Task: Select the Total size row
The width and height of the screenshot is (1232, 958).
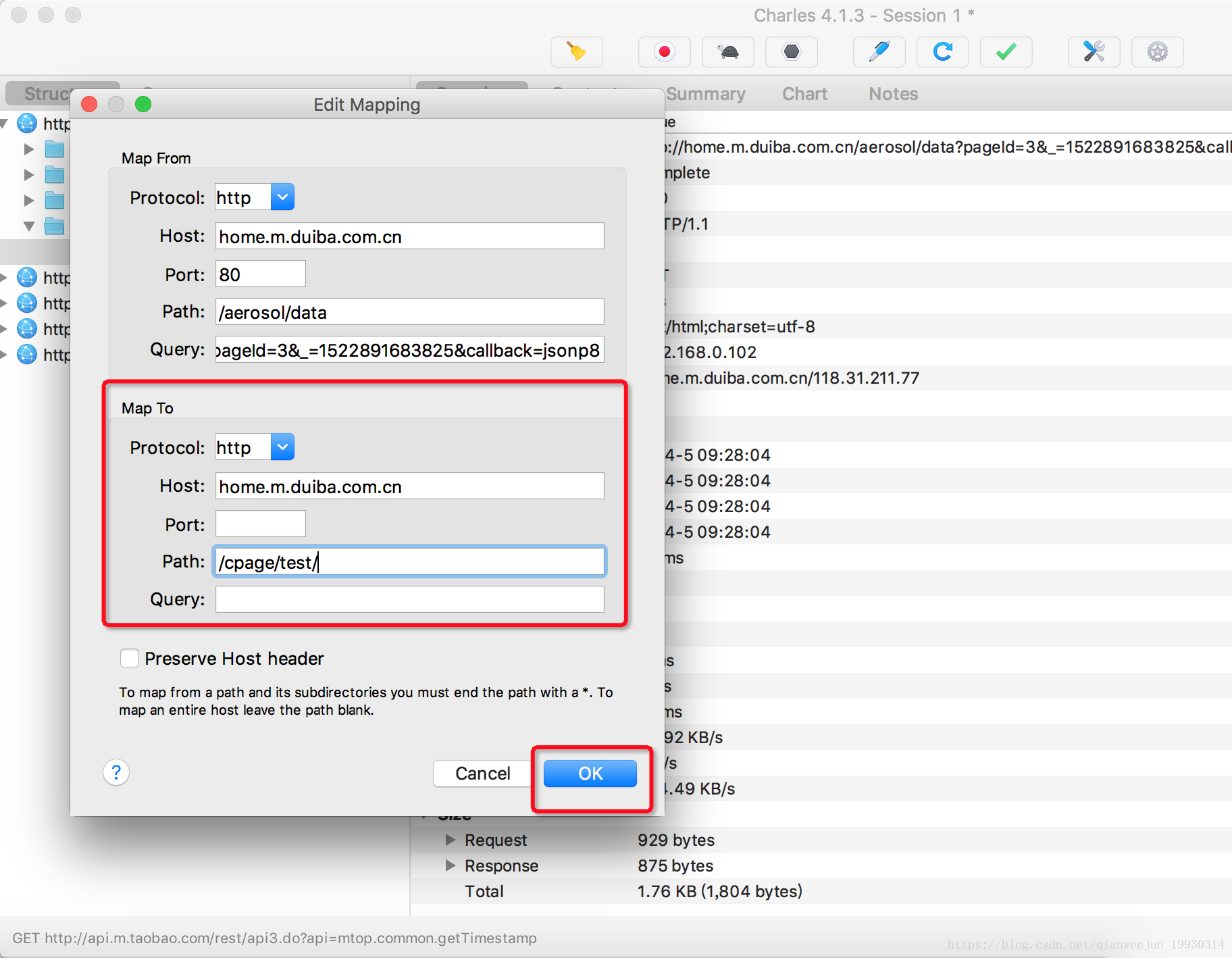Action: 821,891
